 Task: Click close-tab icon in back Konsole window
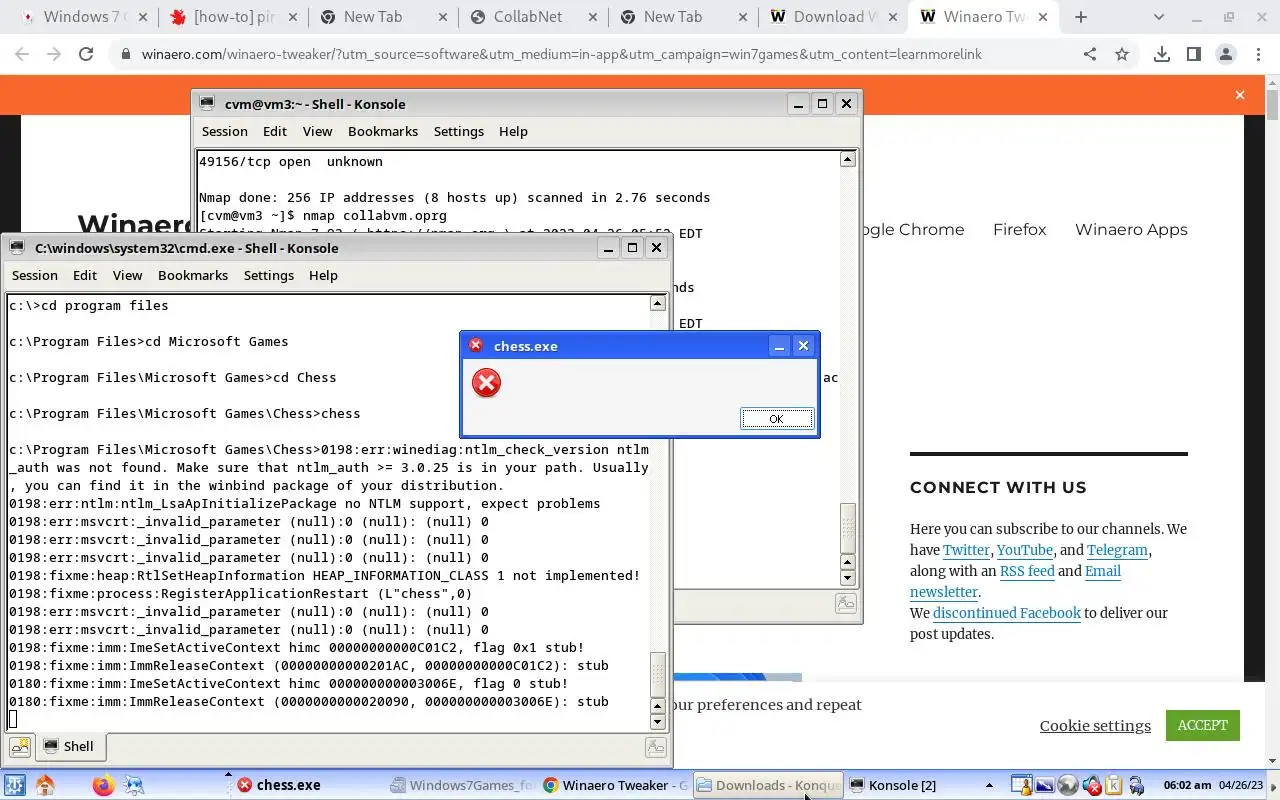pyautogui.click(x=845, y=602)
